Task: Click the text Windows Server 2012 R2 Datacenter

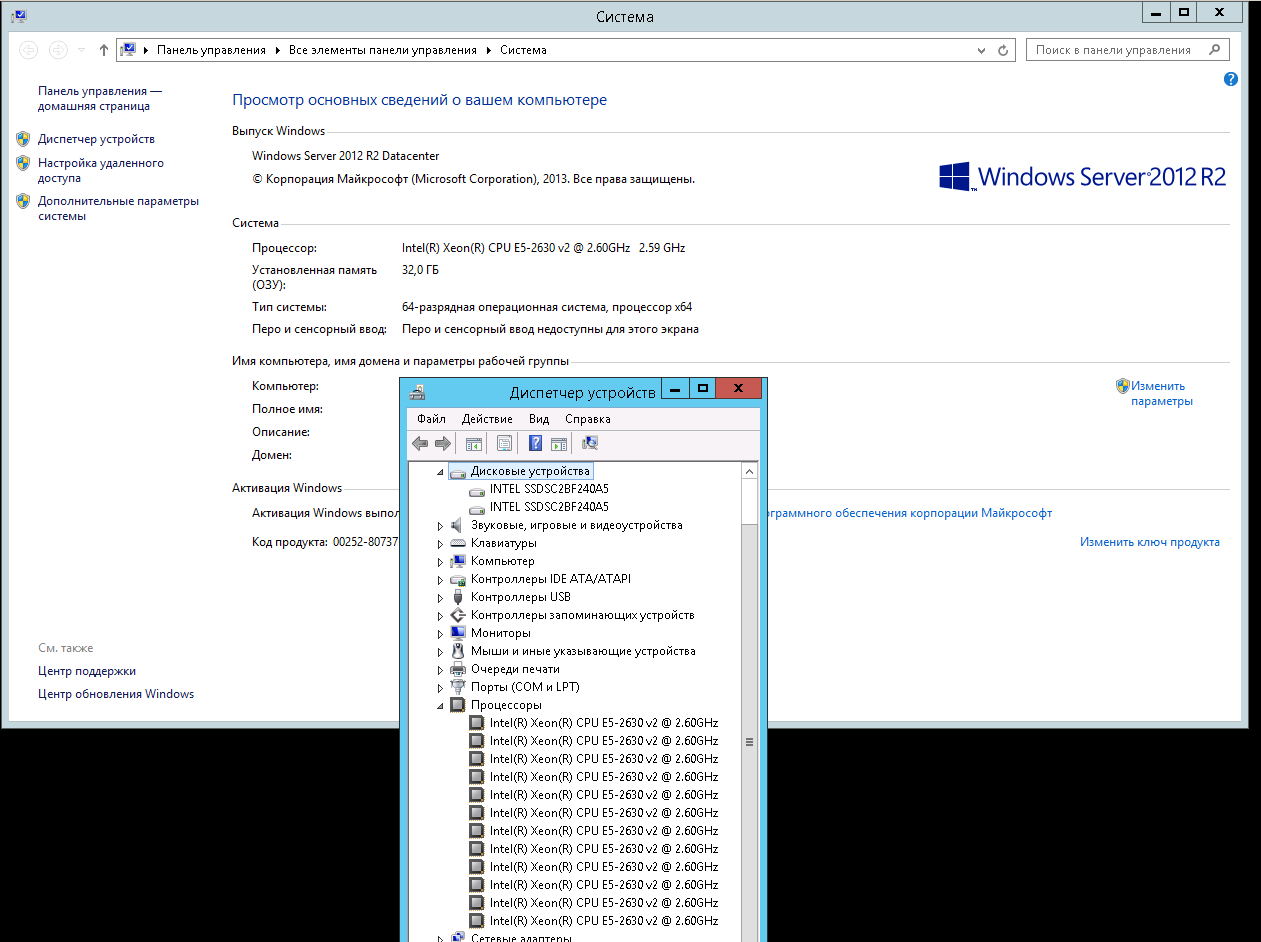Action: click(x=346, y=156)
